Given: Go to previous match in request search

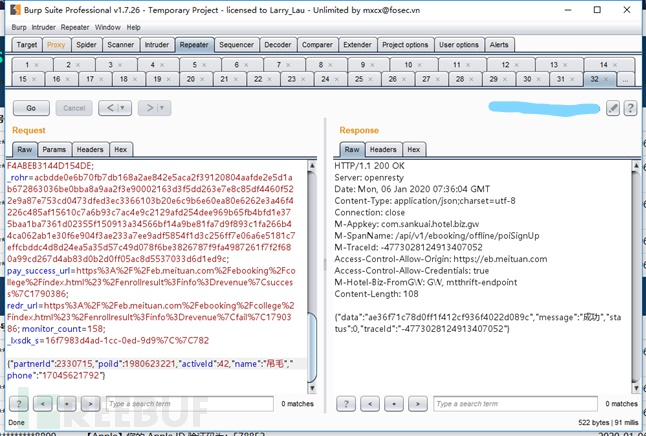Looking at the screenshot, I should tap(43, 404).
